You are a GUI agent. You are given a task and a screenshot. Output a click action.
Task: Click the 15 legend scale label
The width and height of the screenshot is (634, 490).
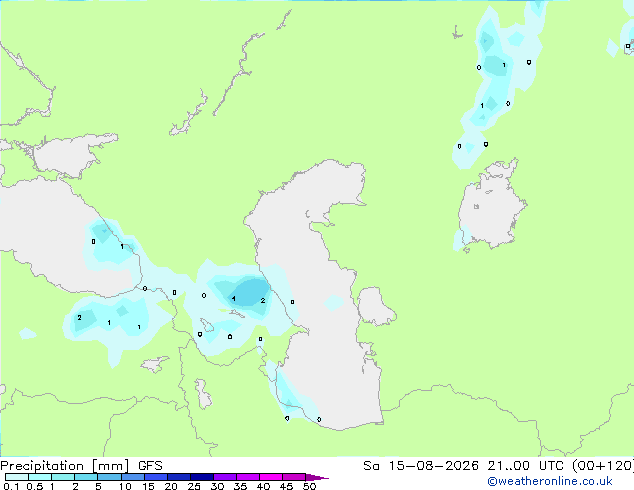click(x=148, y=486)
